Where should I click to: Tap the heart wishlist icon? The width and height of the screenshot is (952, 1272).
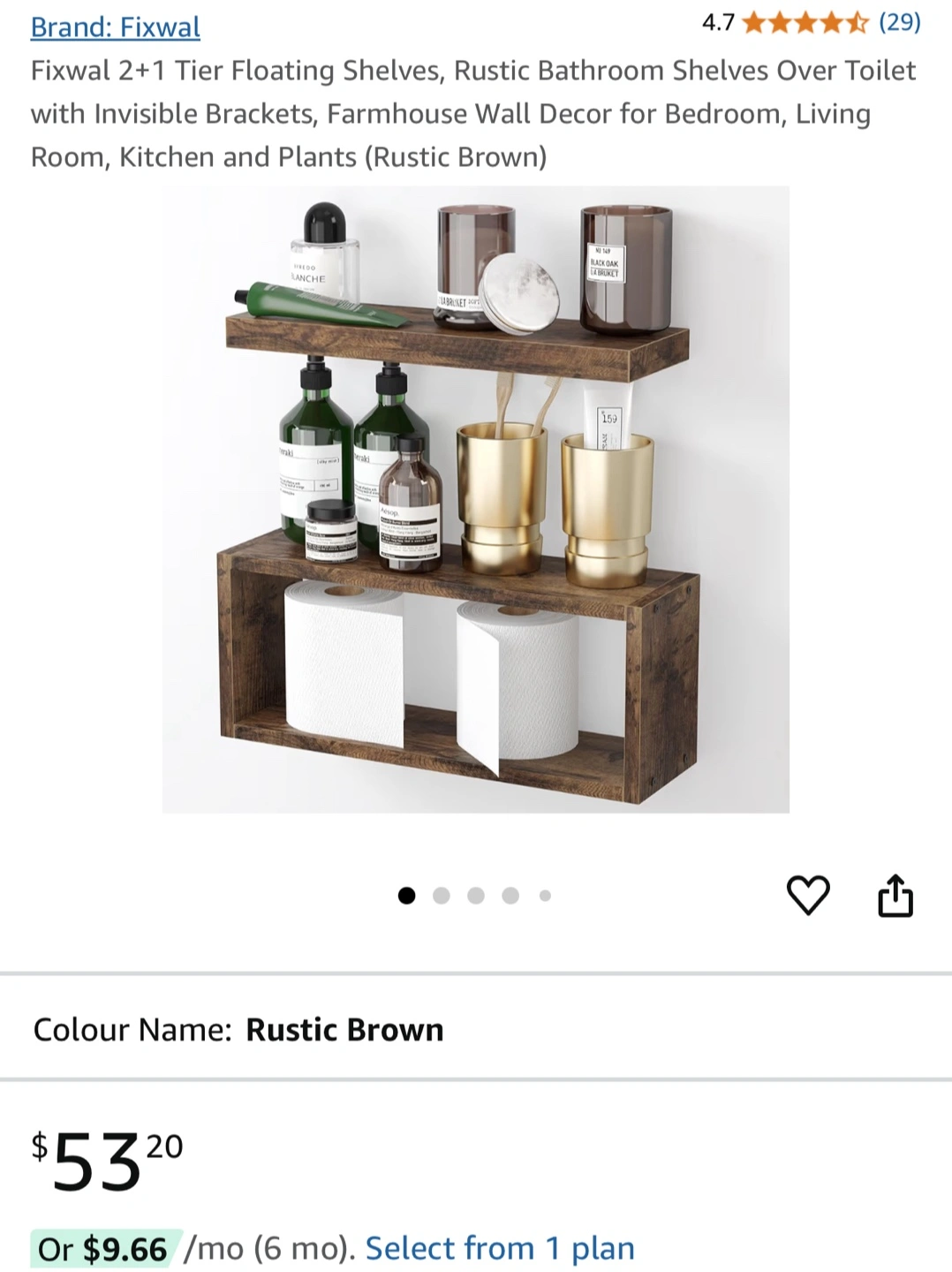pyautogui.click(x=808, y=895)
